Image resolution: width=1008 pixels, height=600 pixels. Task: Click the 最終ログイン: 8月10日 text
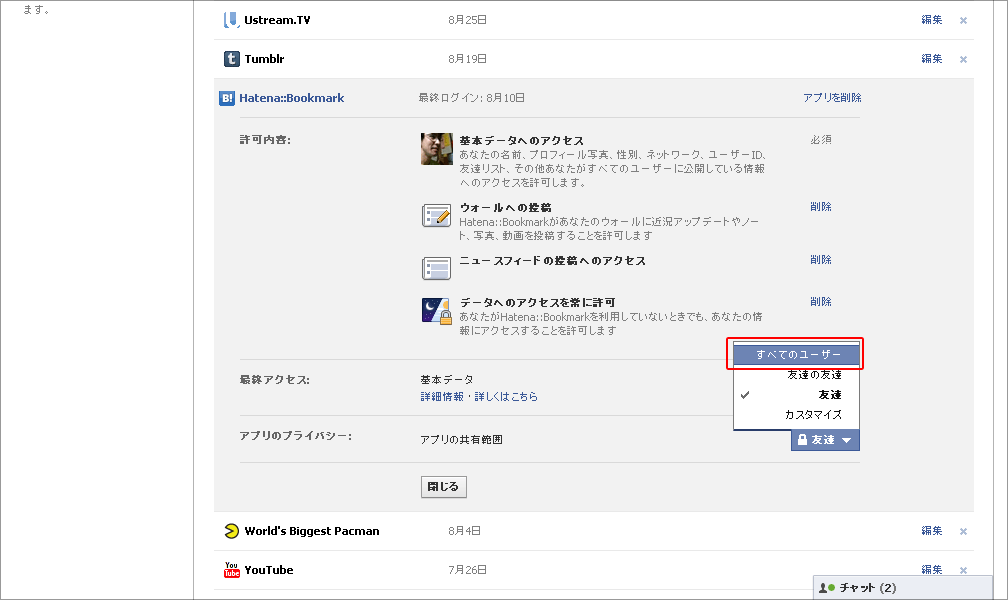472,98
